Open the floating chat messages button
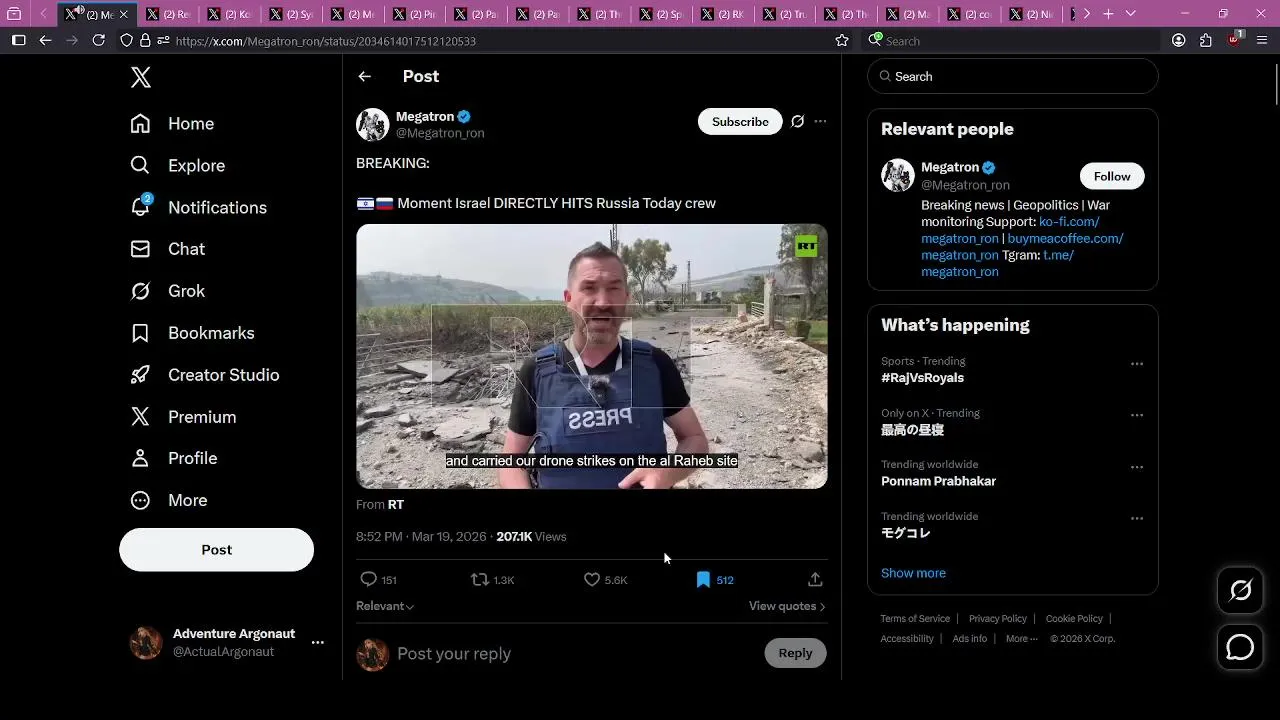The image size is (1280, 720). point(1240,648)
